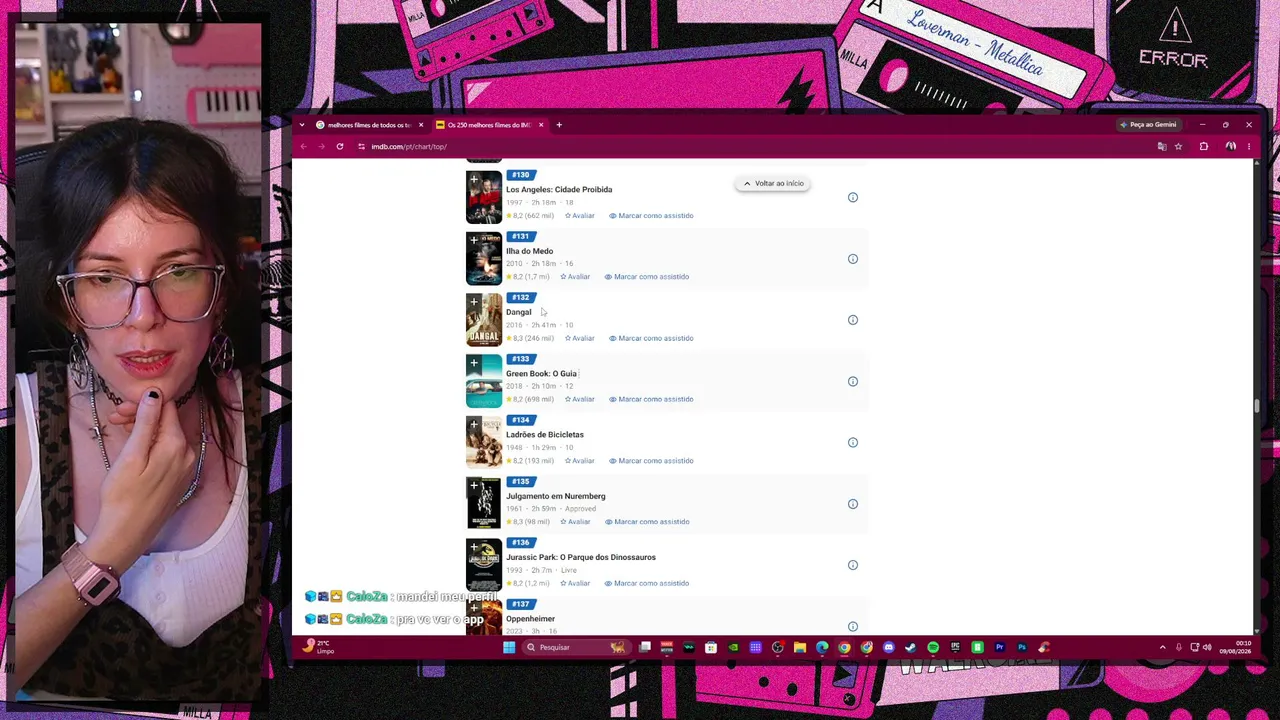Open the Dangal poster thumbnail
Viewport: 1280px width, 720px height.
(x=484, y=320)
